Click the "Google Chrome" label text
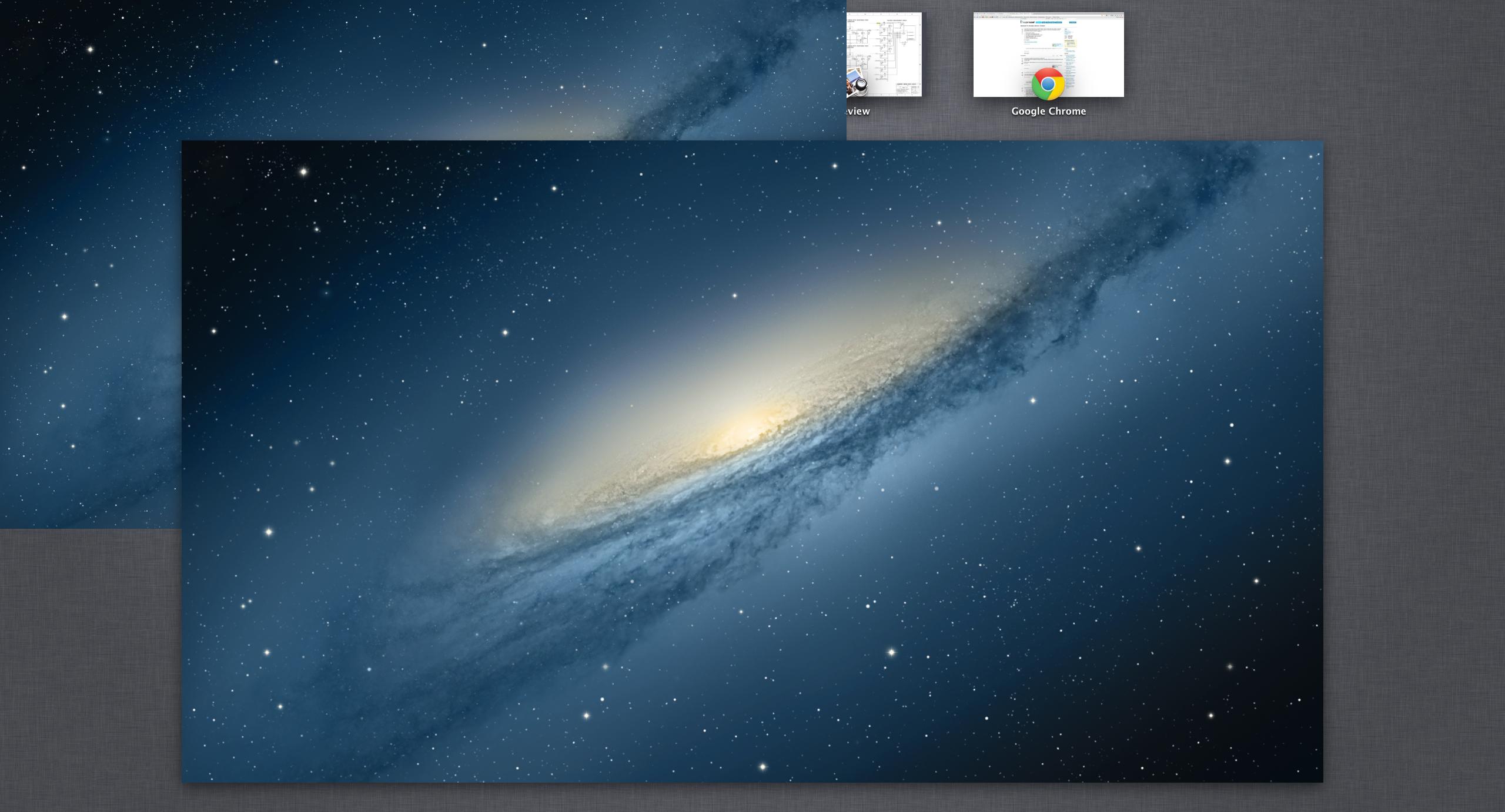Screen dimensions: 1505x812 (1048, 111)
